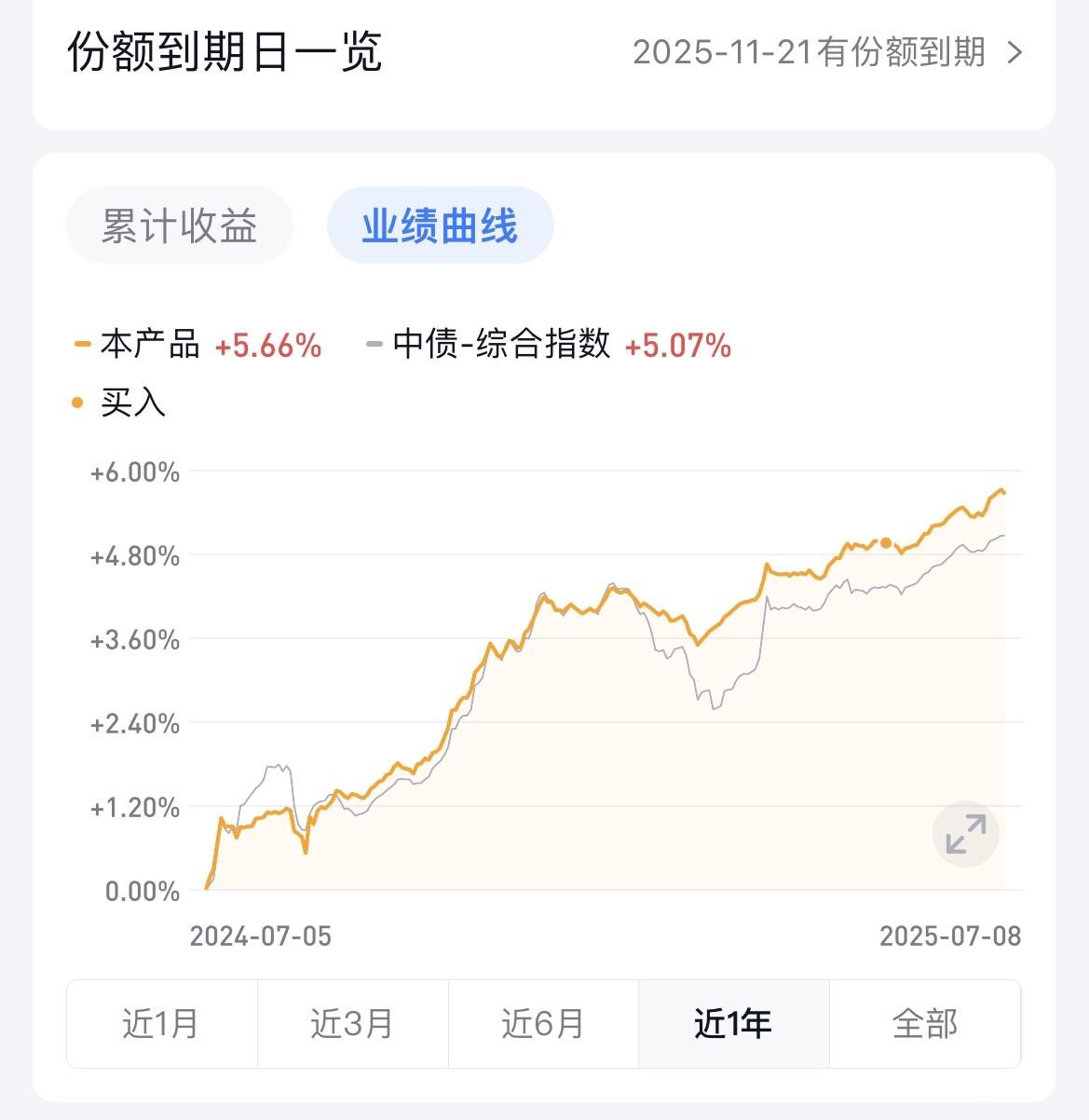Toggle the 中债-综合指数 legend series
Screen dimensions: 1089x1120
(502, 345)
